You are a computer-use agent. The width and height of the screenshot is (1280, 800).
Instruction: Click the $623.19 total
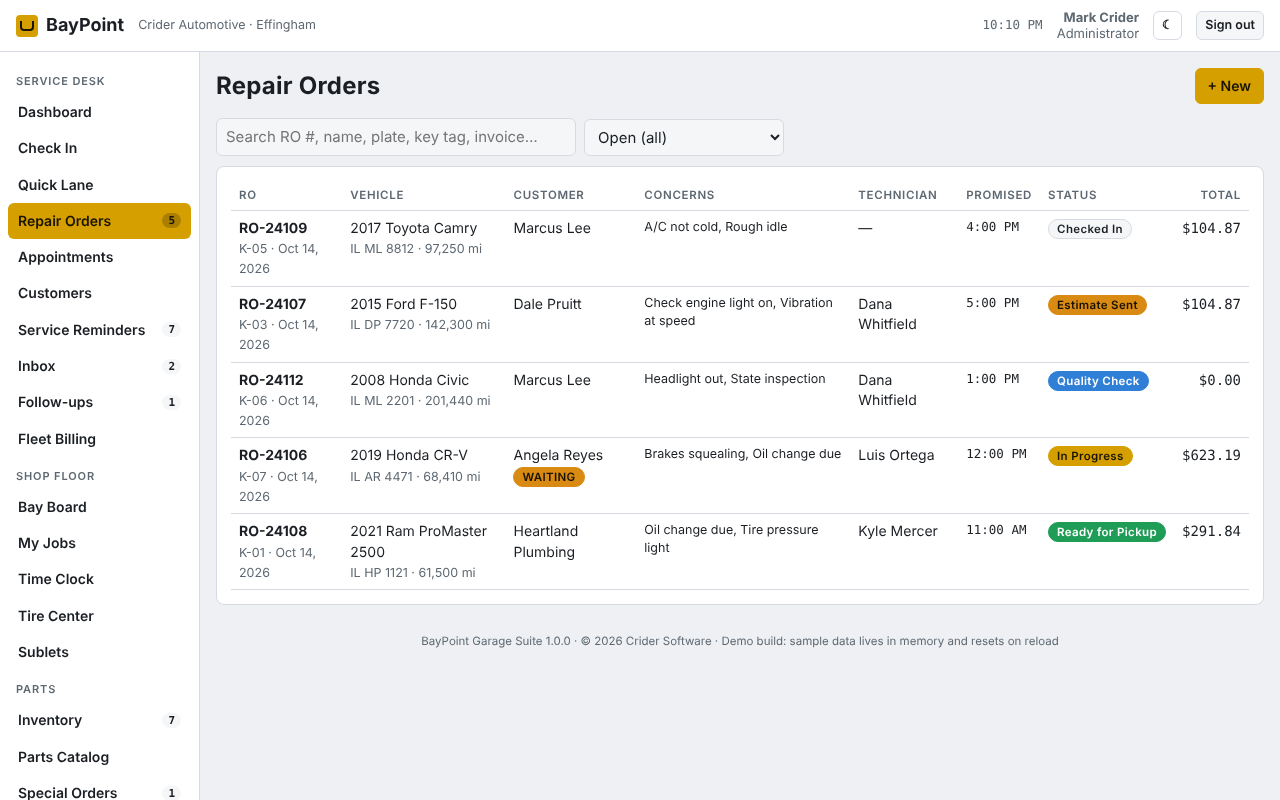[1211, 455]
